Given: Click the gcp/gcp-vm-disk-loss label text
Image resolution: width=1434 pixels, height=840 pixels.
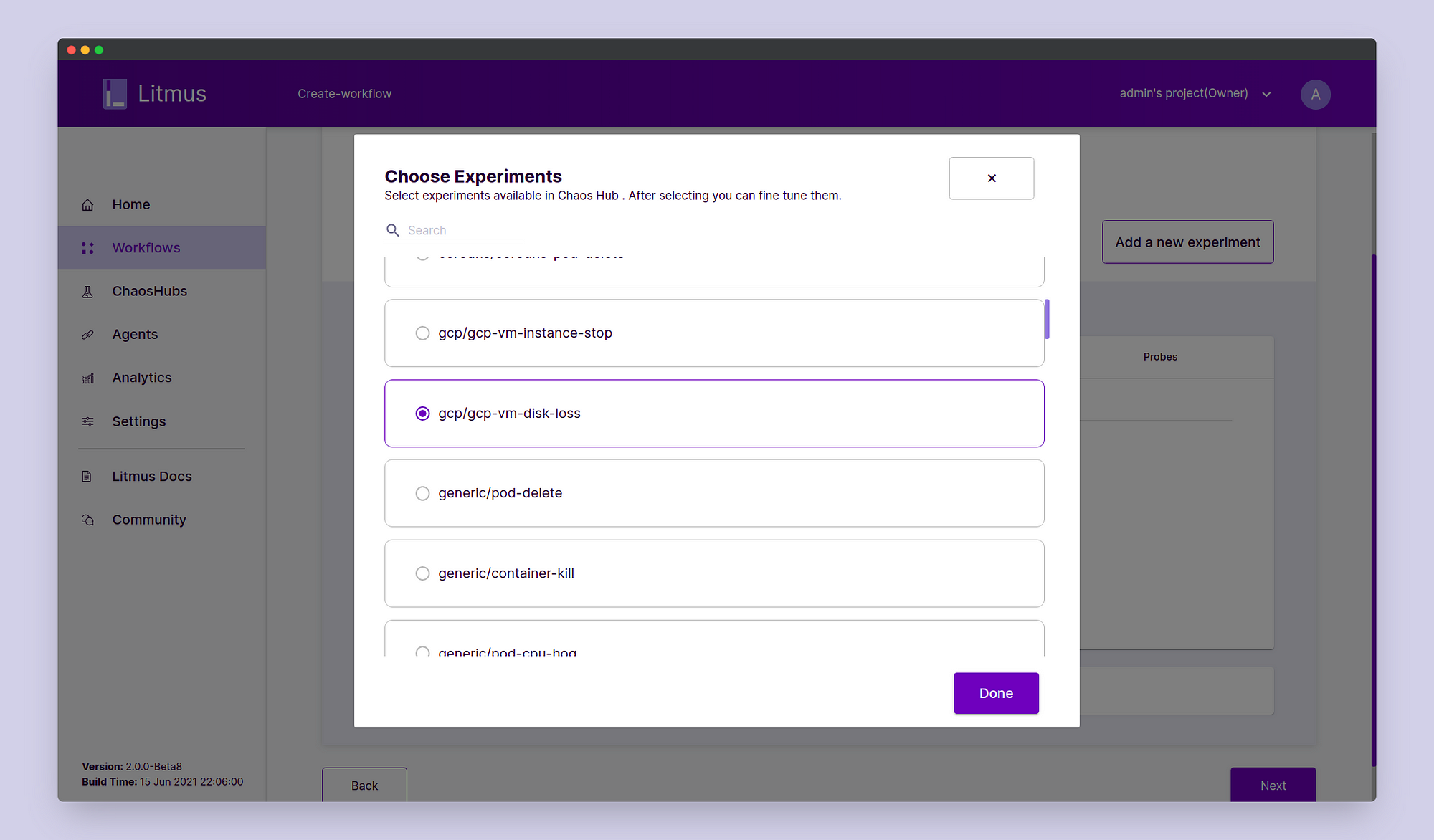Looking at the screenshot, I should [x=509, y=414].
